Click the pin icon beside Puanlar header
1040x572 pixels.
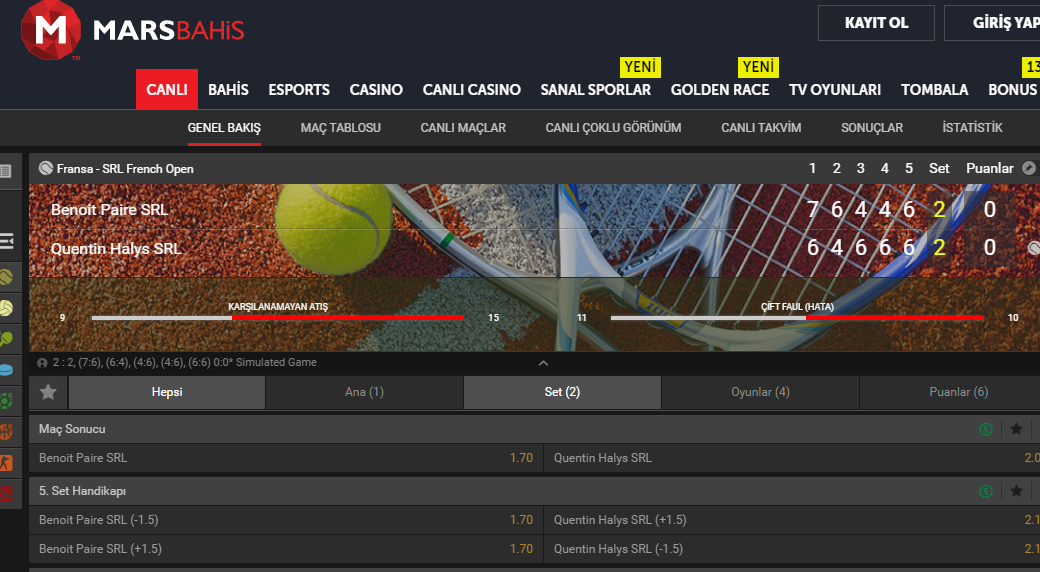pos(1029,168)
